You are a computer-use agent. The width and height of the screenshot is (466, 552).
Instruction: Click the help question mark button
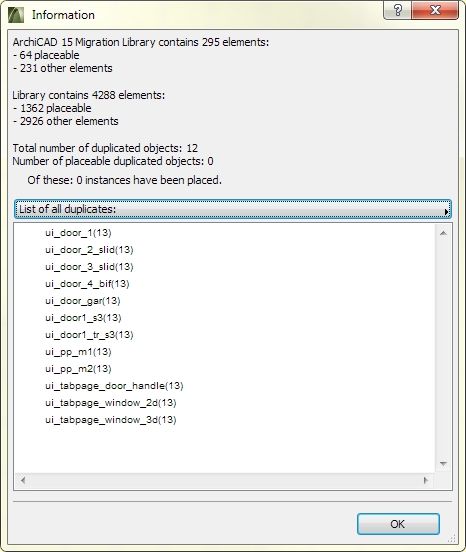(x=397, y=10)
